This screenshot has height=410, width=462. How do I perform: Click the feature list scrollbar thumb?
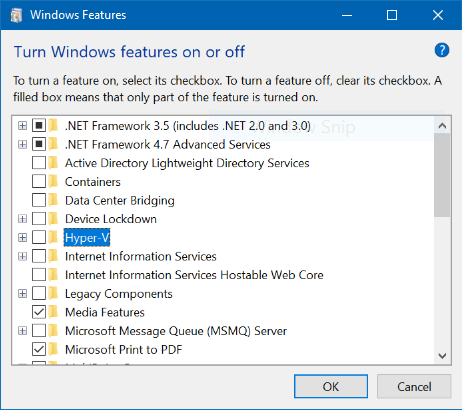pyautogui.click(x=442, y=175)
